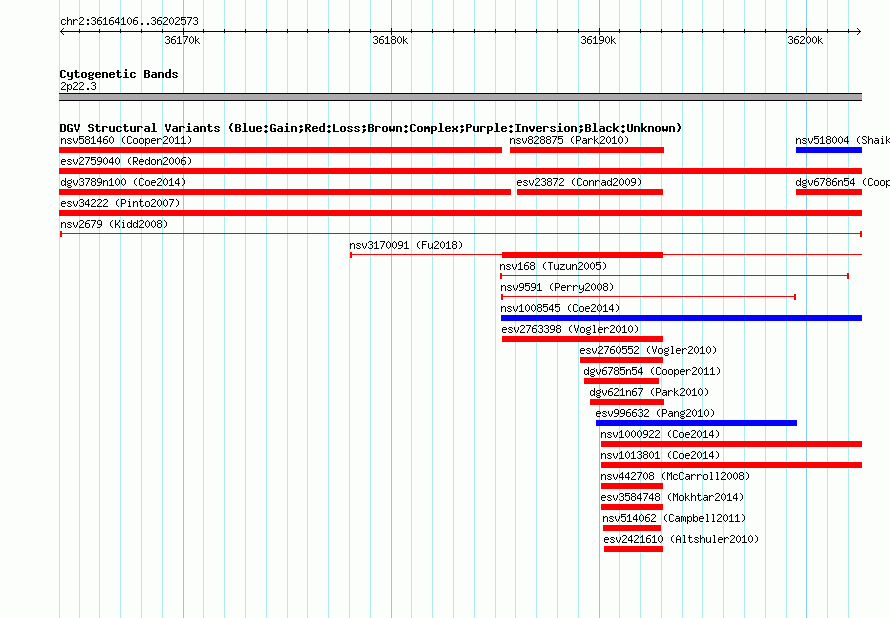The height and width of the screenshot is (618, 890).
Task: Open nsv1013801 (Coe2014) variant
Action: click(x=660, y=455)
